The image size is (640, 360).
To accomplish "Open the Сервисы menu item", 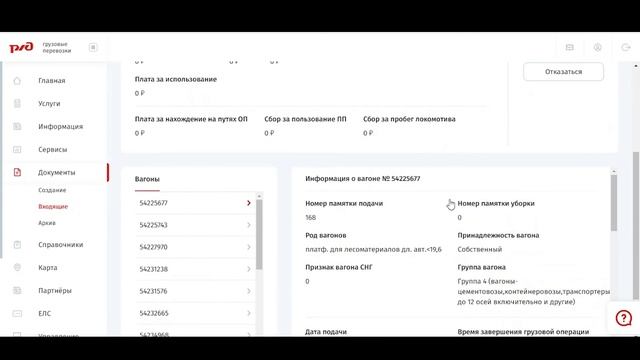I will pyautogui.click(x=53, y=149).
